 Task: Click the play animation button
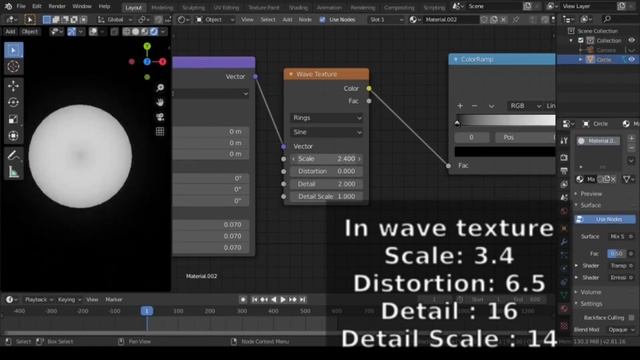click(x=283, y=300)
